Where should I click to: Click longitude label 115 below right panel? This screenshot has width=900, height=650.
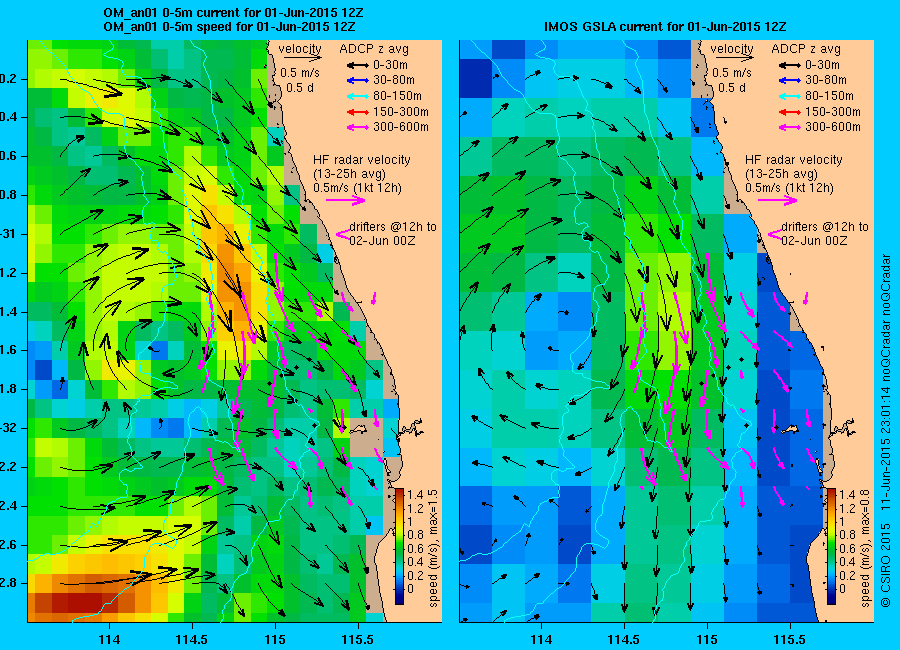(707, 640)
